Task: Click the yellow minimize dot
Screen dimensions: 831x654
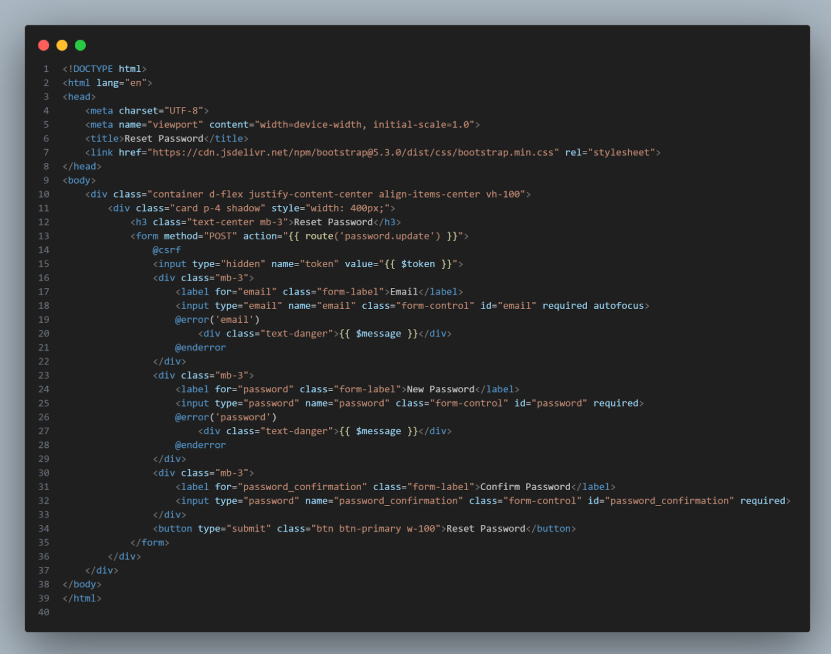Action: pyautogui.click(x=62, y=45)
